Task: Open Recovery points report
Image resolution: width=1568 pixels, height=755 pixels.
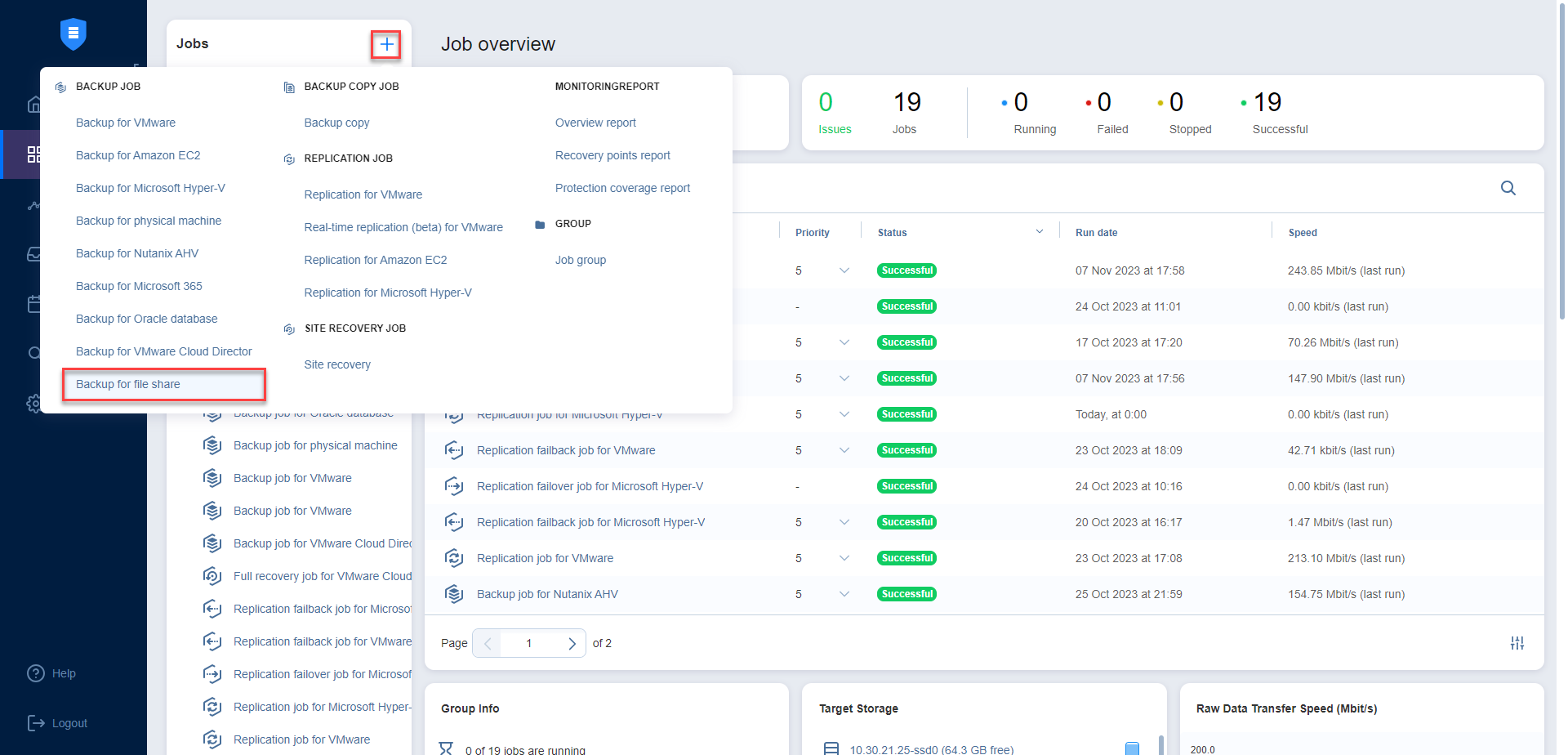Action: click(612, 155)
